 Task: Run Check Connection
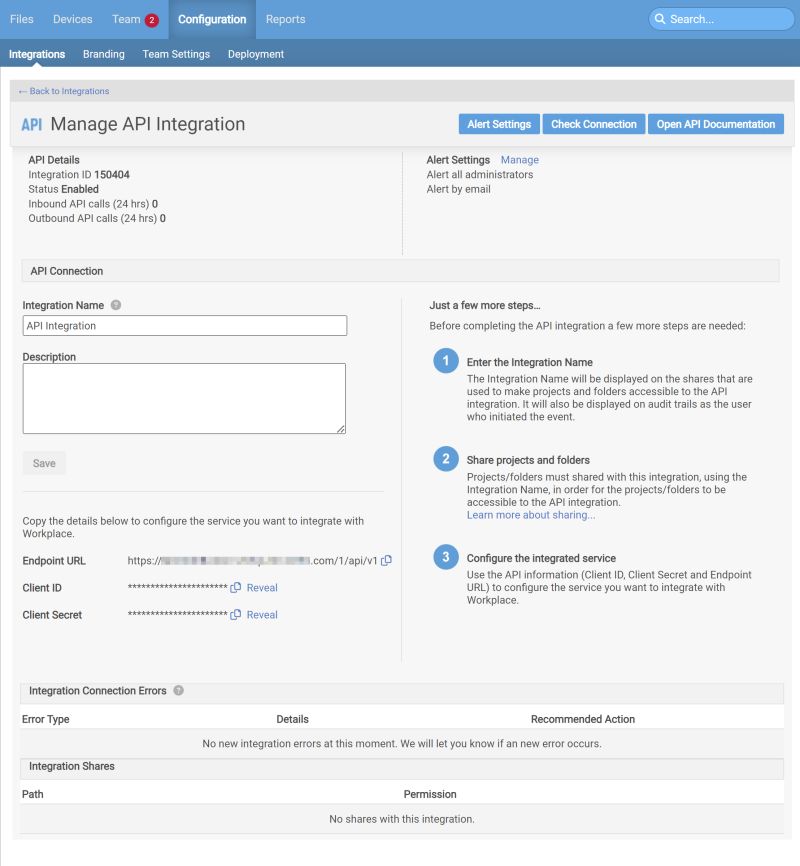(x=591, y=124)
